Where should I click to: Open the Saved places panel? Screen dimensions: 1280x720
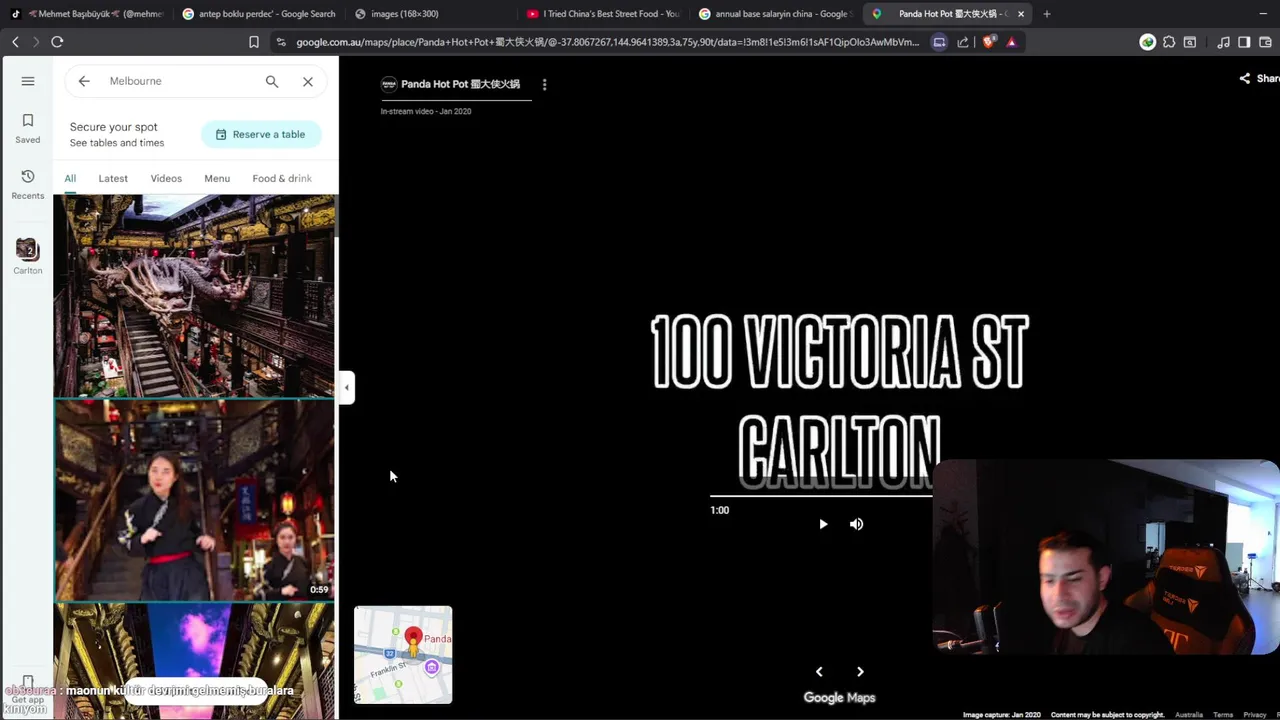click(x=28, y=129)
